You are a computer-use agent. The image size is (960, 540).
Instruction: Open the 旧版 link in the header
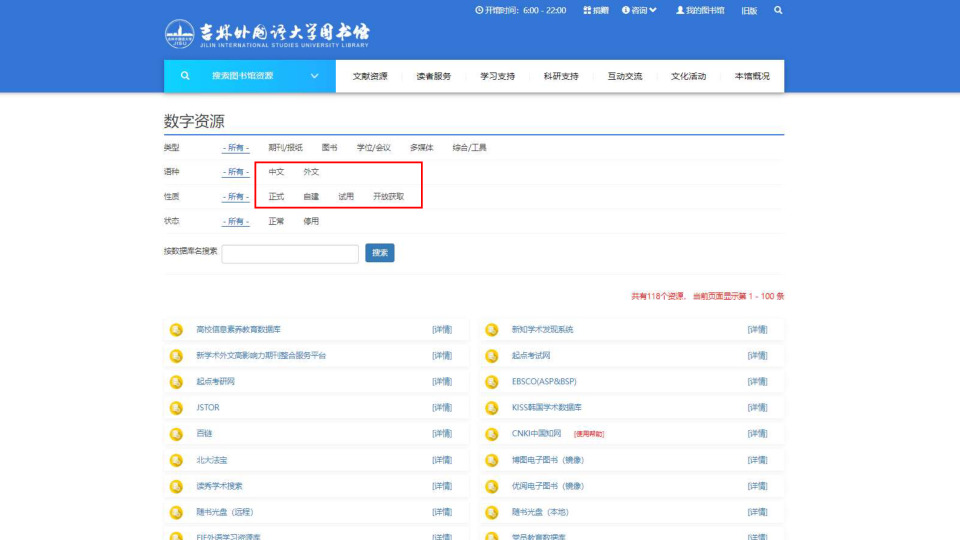[749, 10]
